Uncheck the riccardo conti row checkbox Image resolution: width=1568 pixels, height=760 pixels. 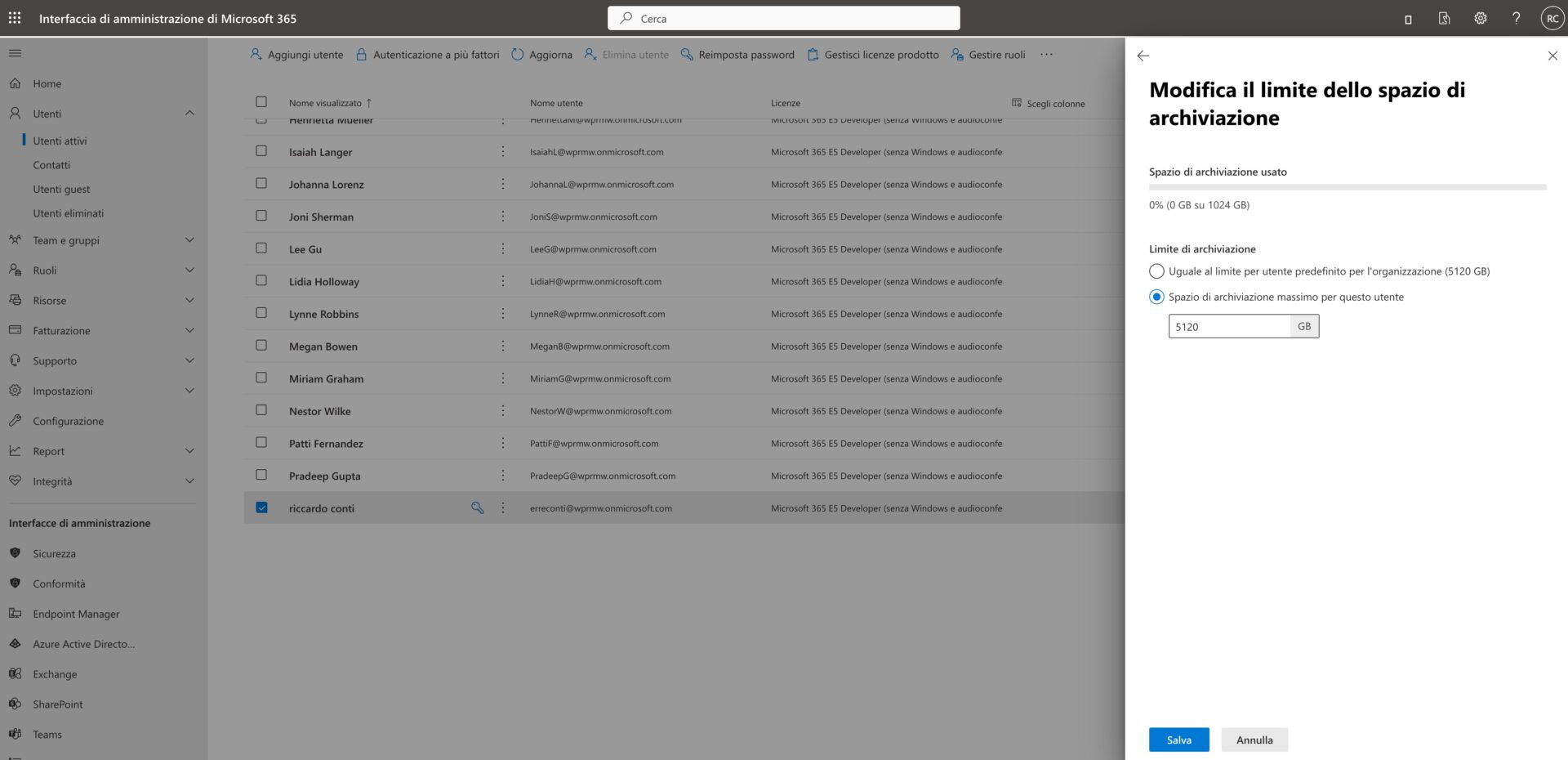(x=261, y=507)
